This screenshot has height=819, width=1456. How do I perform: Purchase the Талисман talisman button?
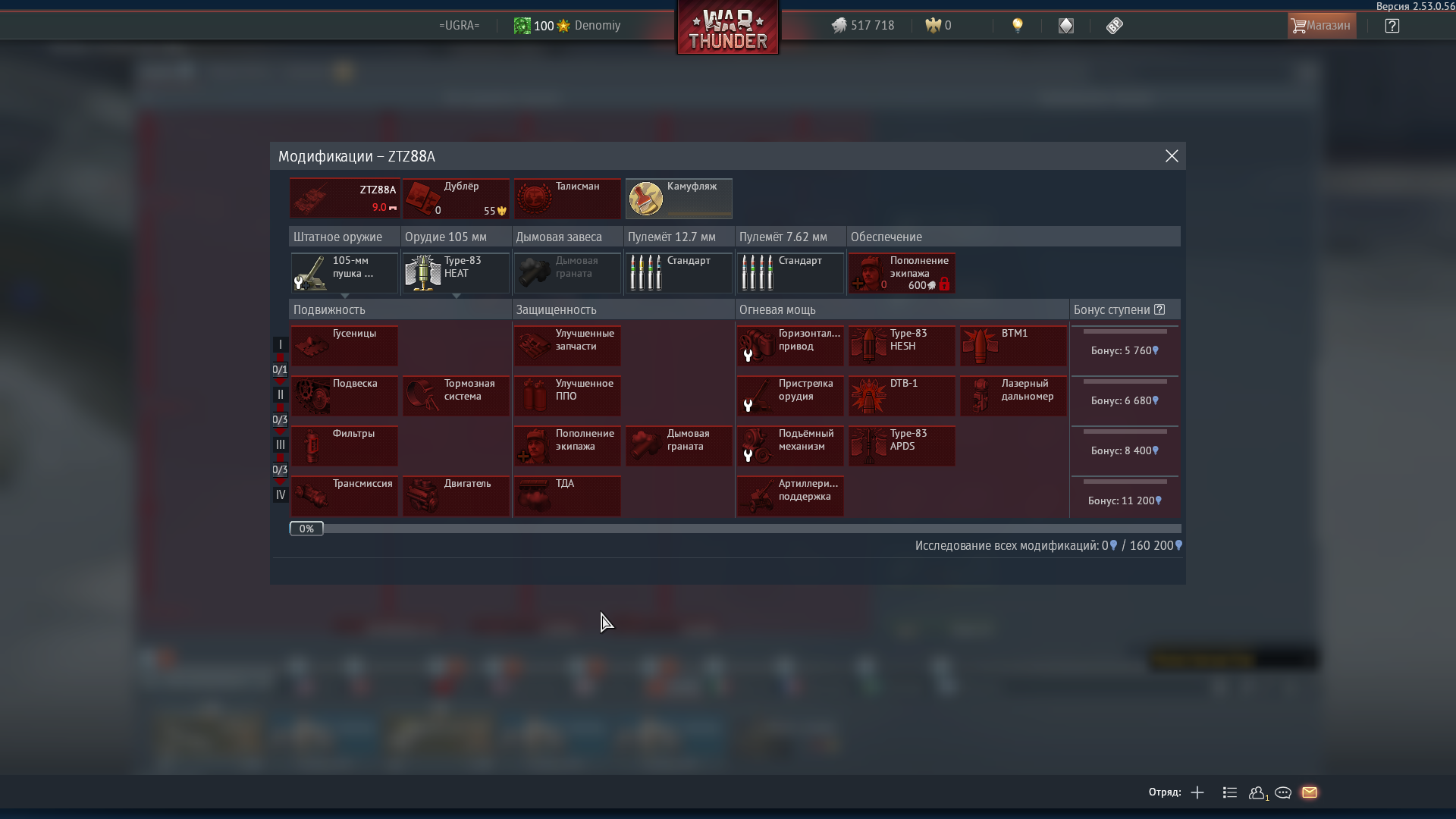pos(567,199)
